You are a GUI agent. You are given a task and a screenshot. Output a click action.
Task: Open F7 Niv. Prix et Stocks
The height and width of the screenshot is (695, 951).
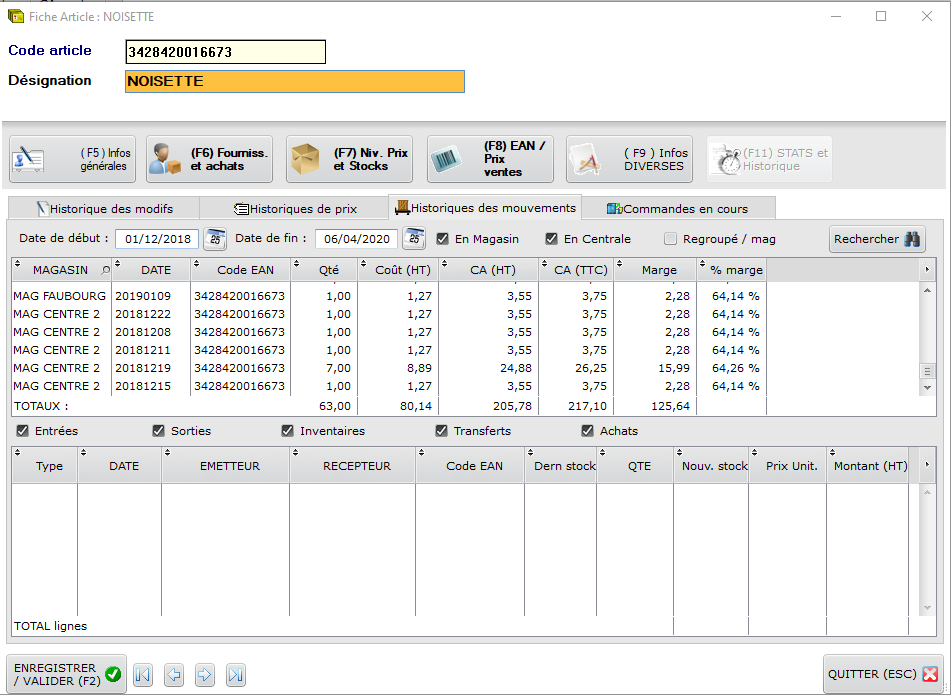point(349,159)
